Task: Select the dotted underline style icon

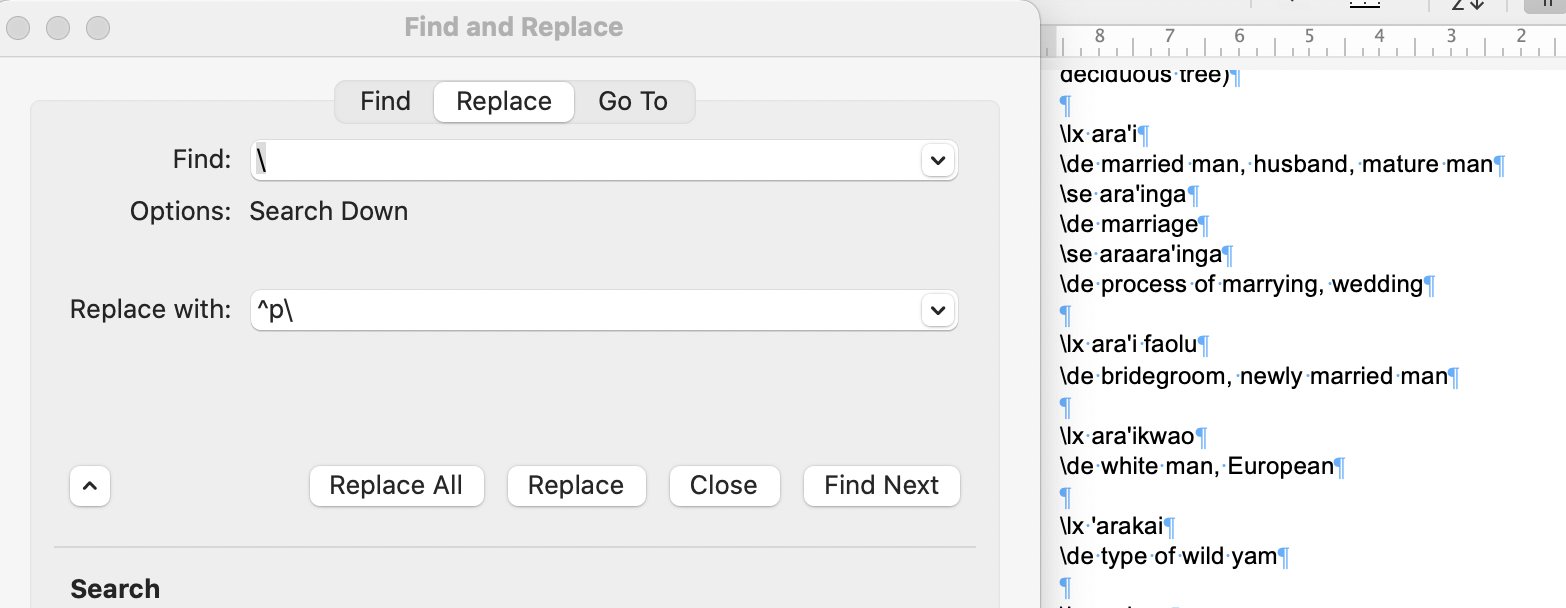Action: pyautogui.click(x=1365, y=5)
